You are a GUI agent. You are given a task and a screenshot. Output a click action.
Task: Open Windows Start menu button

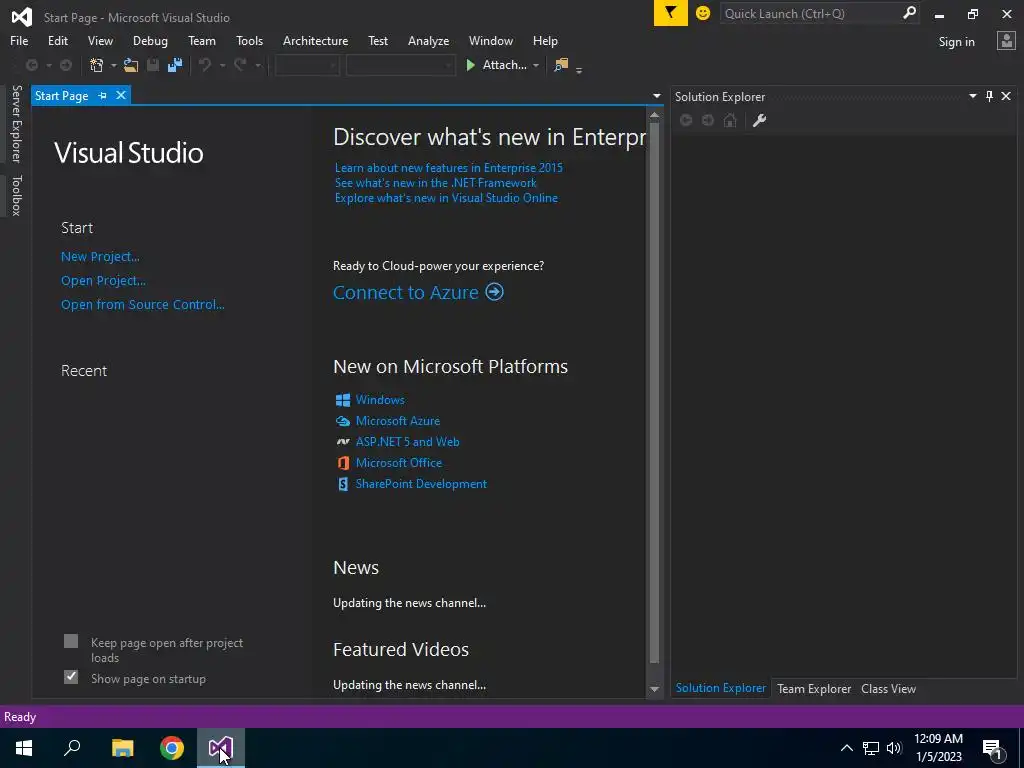24,748
